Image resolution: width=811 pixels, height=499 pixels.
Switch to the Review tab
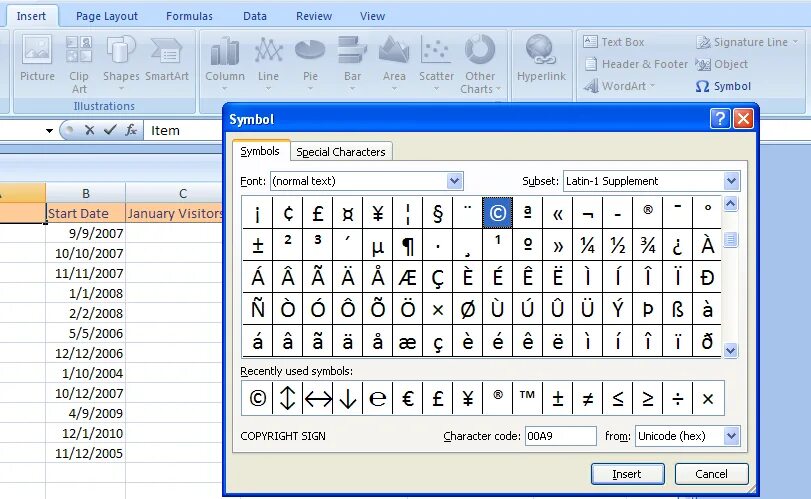click(314, 16)
